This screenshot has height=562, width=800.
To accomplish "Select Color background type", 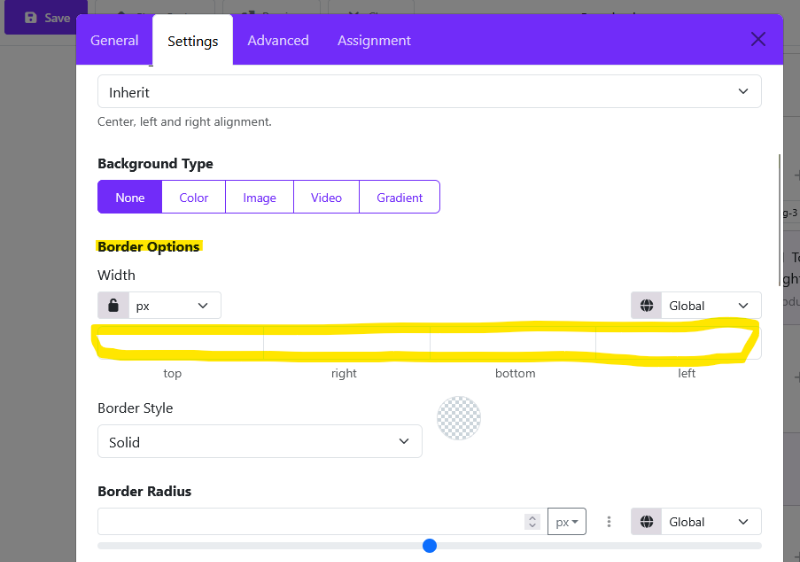I will pos(194,198).
